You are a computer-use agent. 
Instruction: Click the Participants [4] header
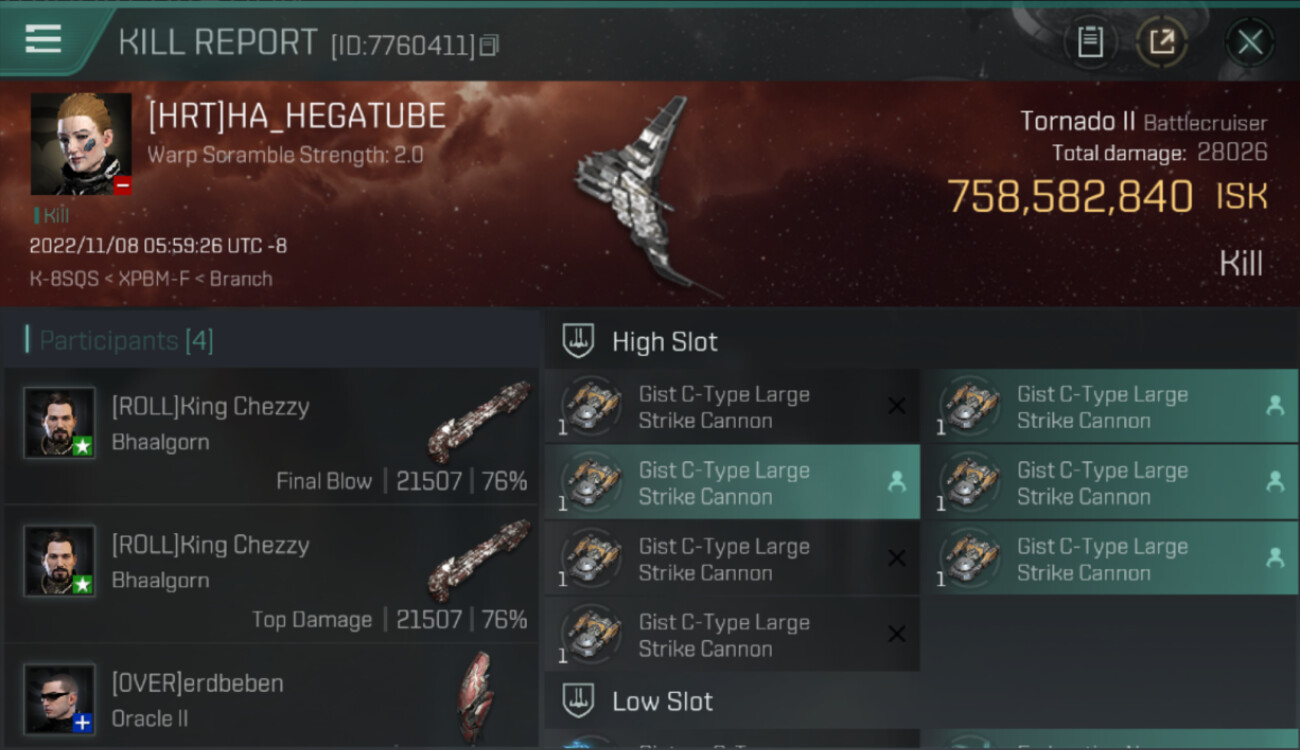point(126,341)
